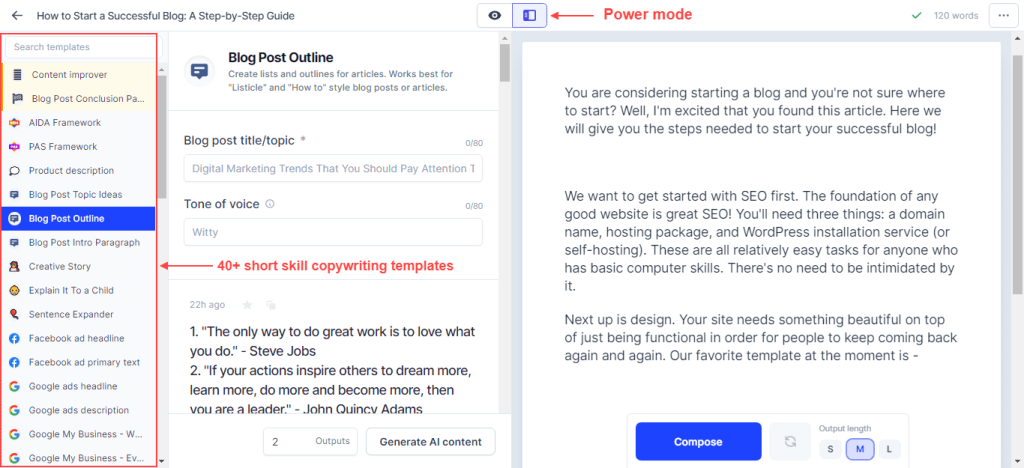Open Google ads description template

79,410
